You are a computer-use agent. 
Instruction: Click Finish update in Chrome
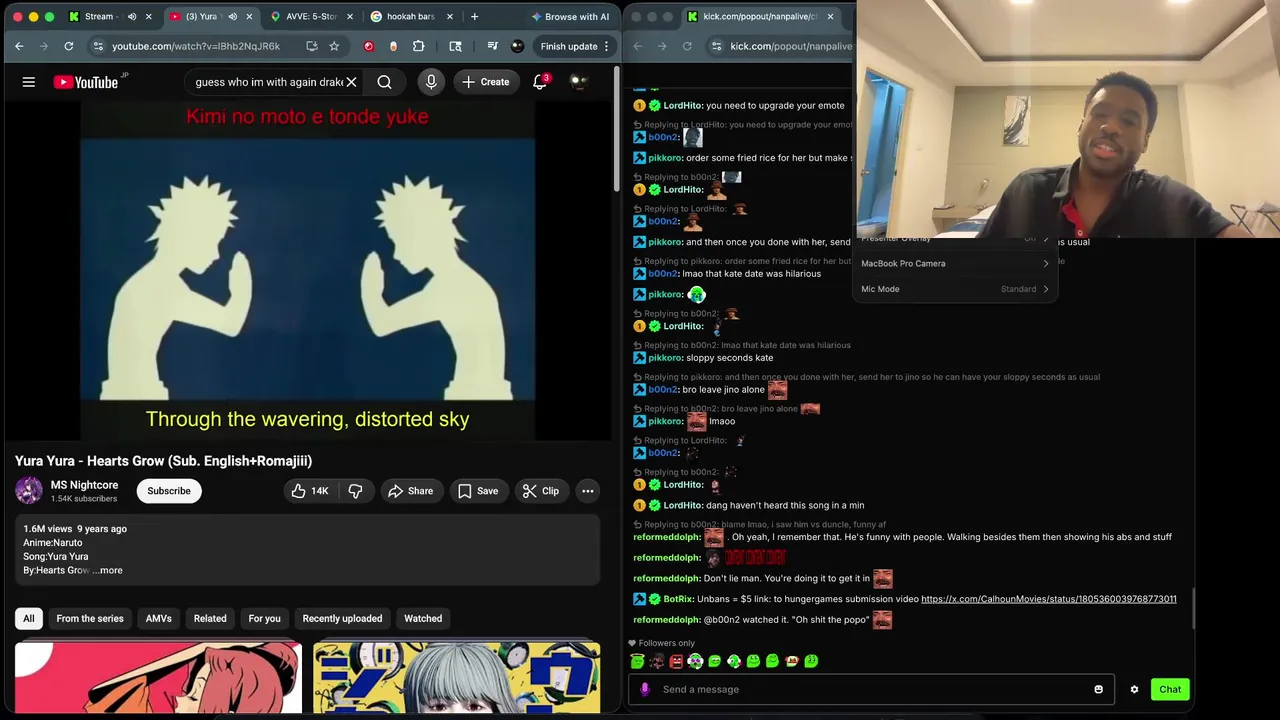tap(569, 46)
